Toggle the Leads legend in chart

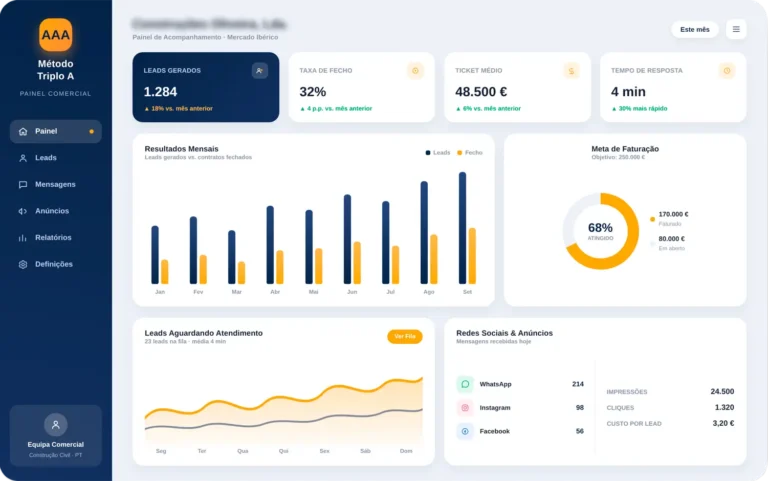pyautogui.click(x=438, y=153)
